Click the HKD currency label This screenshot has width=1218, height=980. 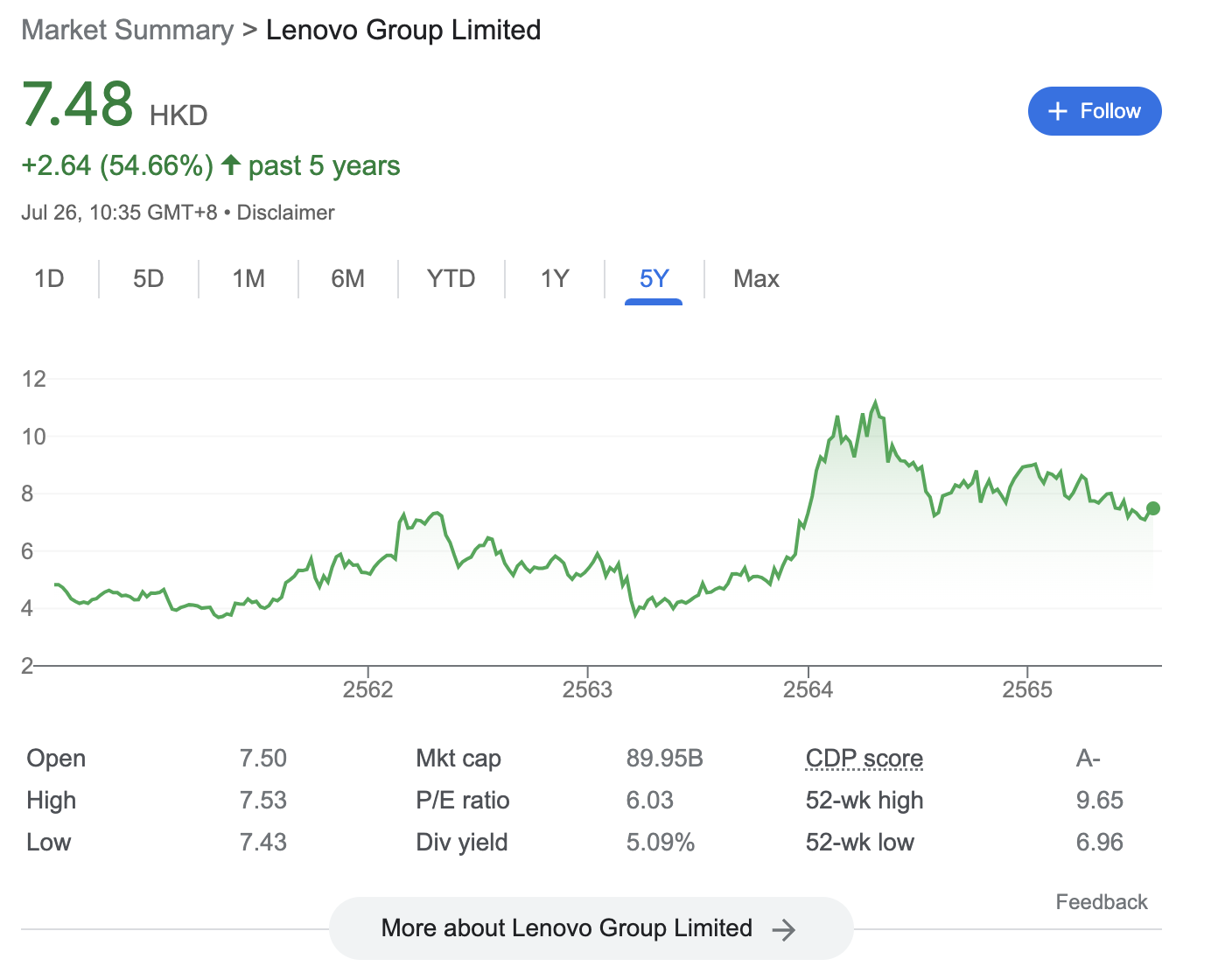[178, 115]
